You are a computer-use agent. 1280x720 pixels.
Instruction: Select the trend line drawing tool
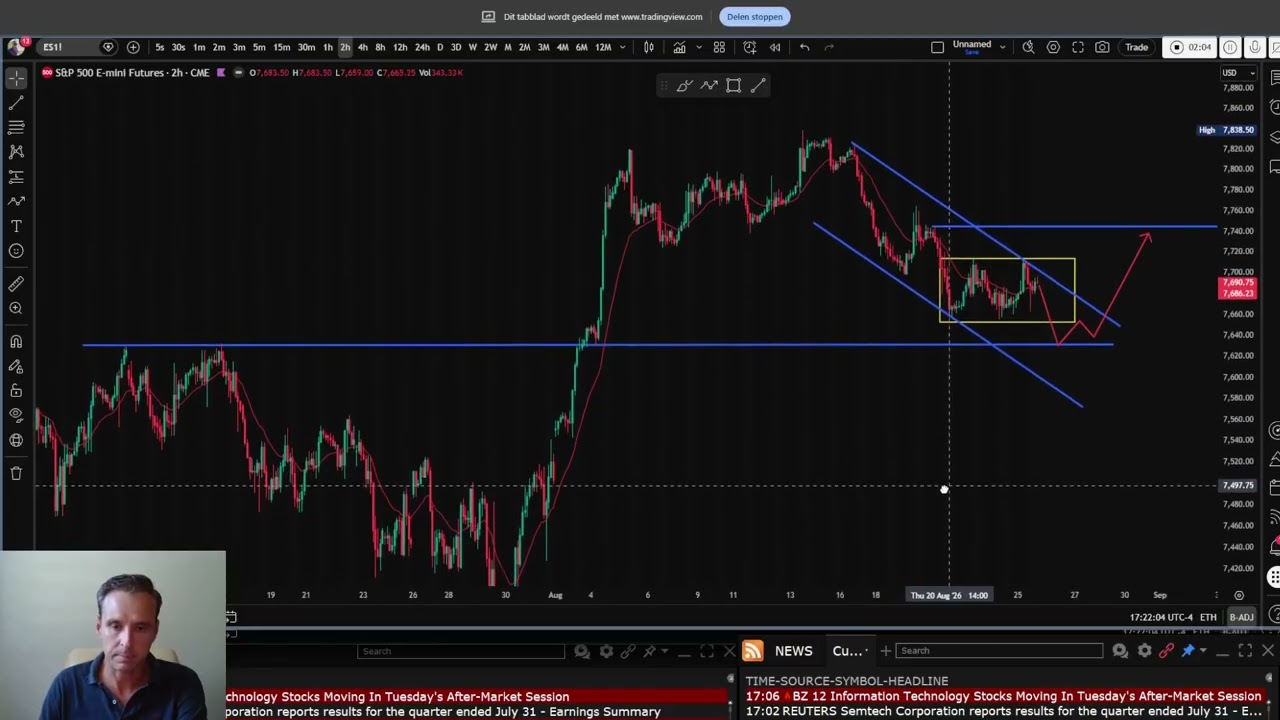[x=16, y=103]
